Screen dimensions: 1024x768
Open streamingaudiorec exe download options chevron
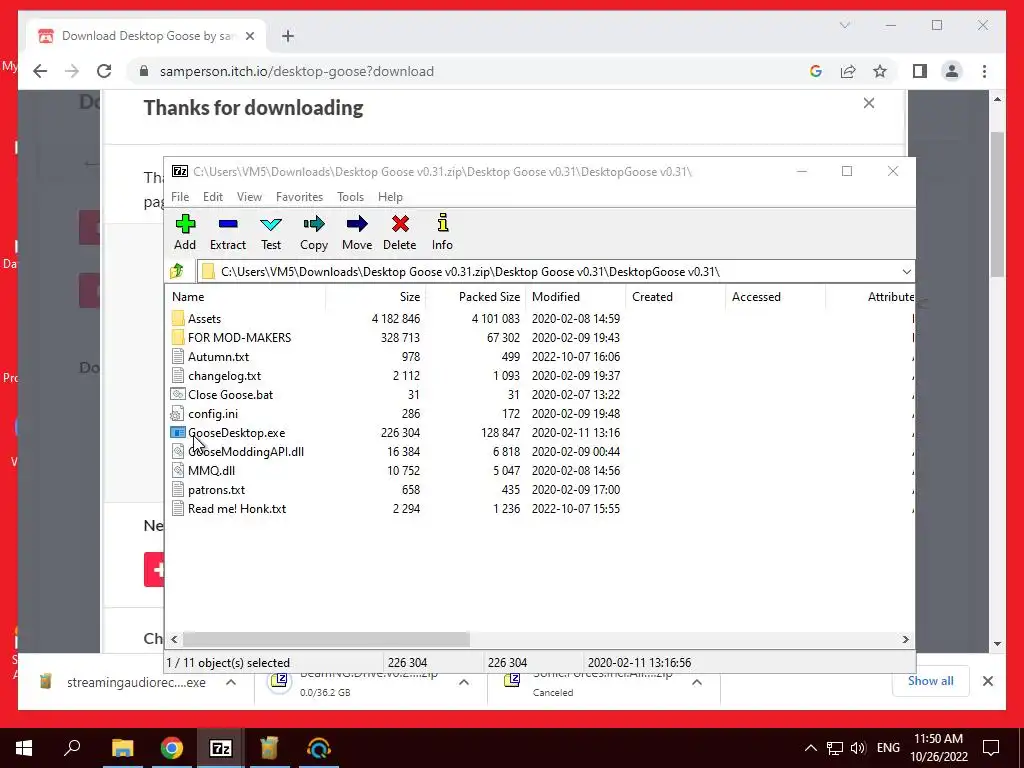pyautogui.click(x=231, y=682)
